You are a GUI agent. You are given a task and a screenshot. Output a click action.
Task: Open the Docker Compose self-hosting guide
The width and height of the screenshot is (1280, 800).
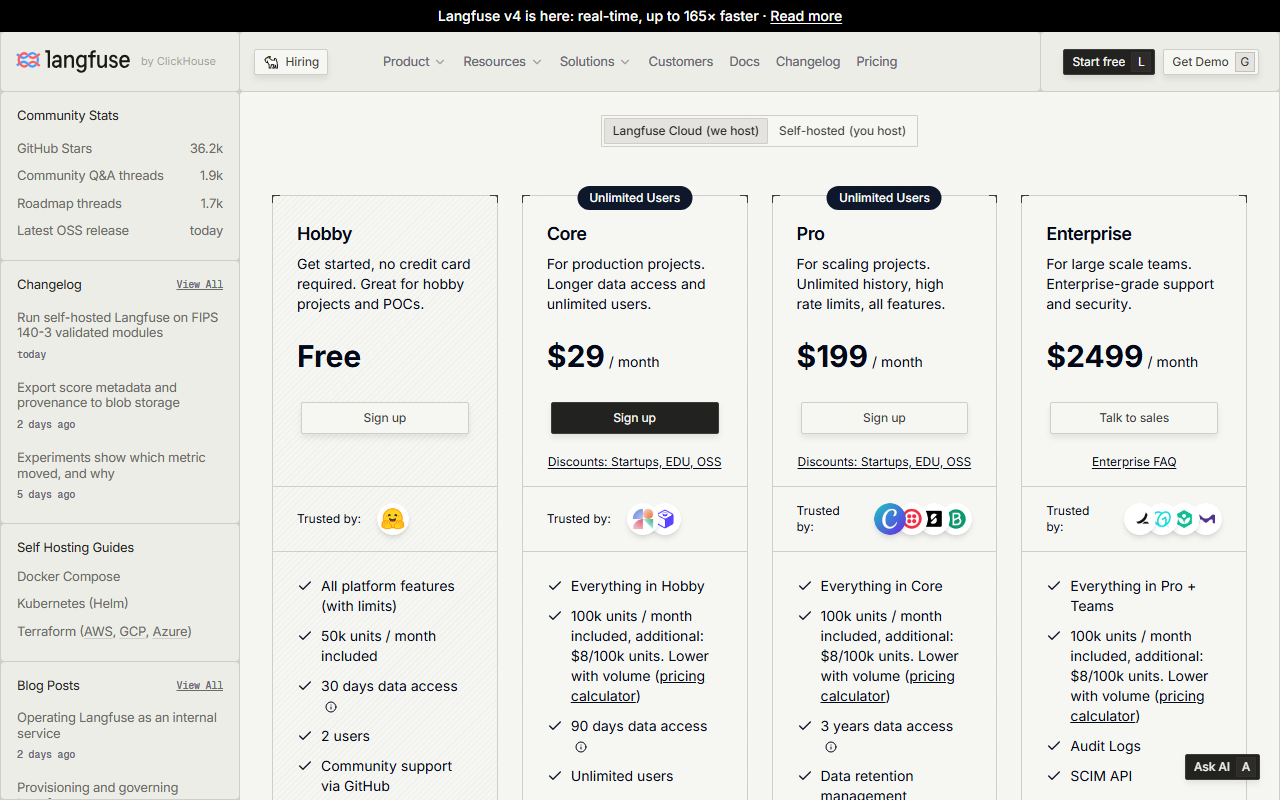(x=68, y=577)
